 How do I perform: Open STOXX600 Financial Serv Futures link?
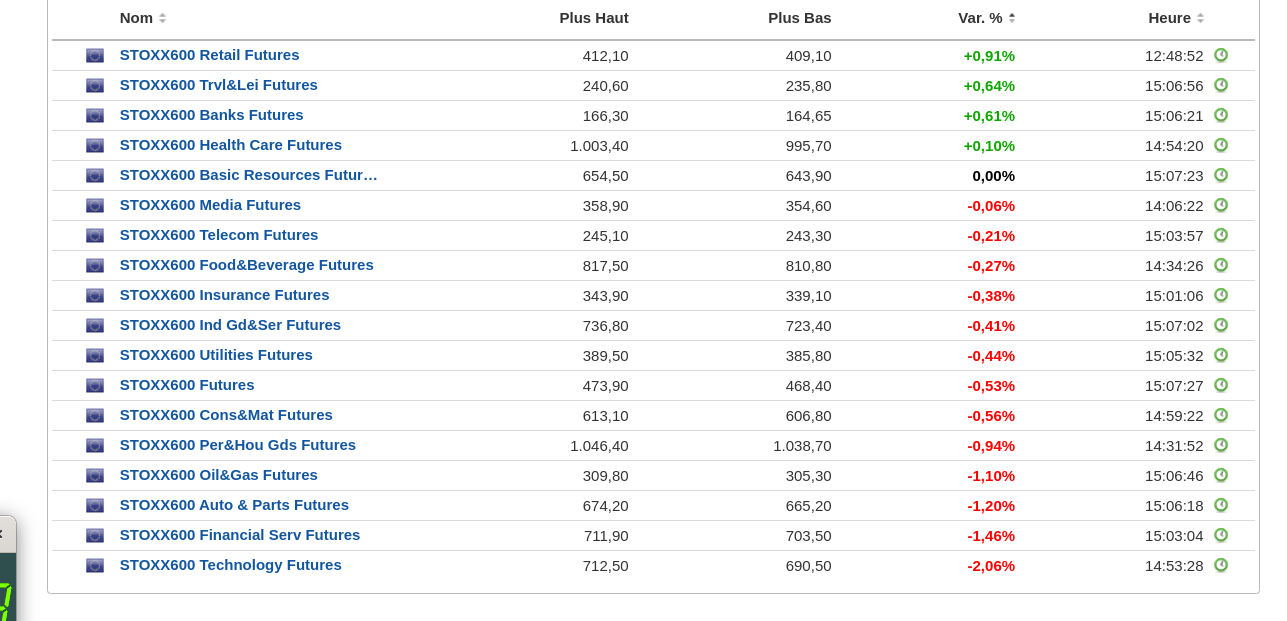coord(240,535)
